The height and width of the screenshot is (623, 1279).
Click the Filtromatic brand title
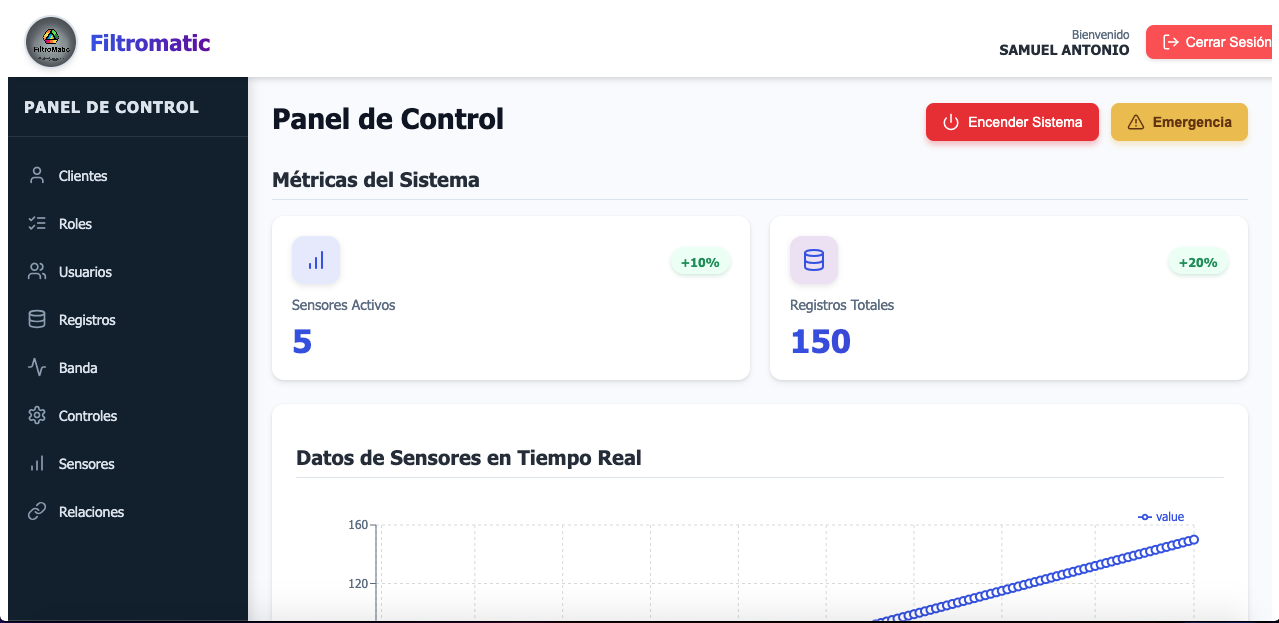click(x=150, y=43)
